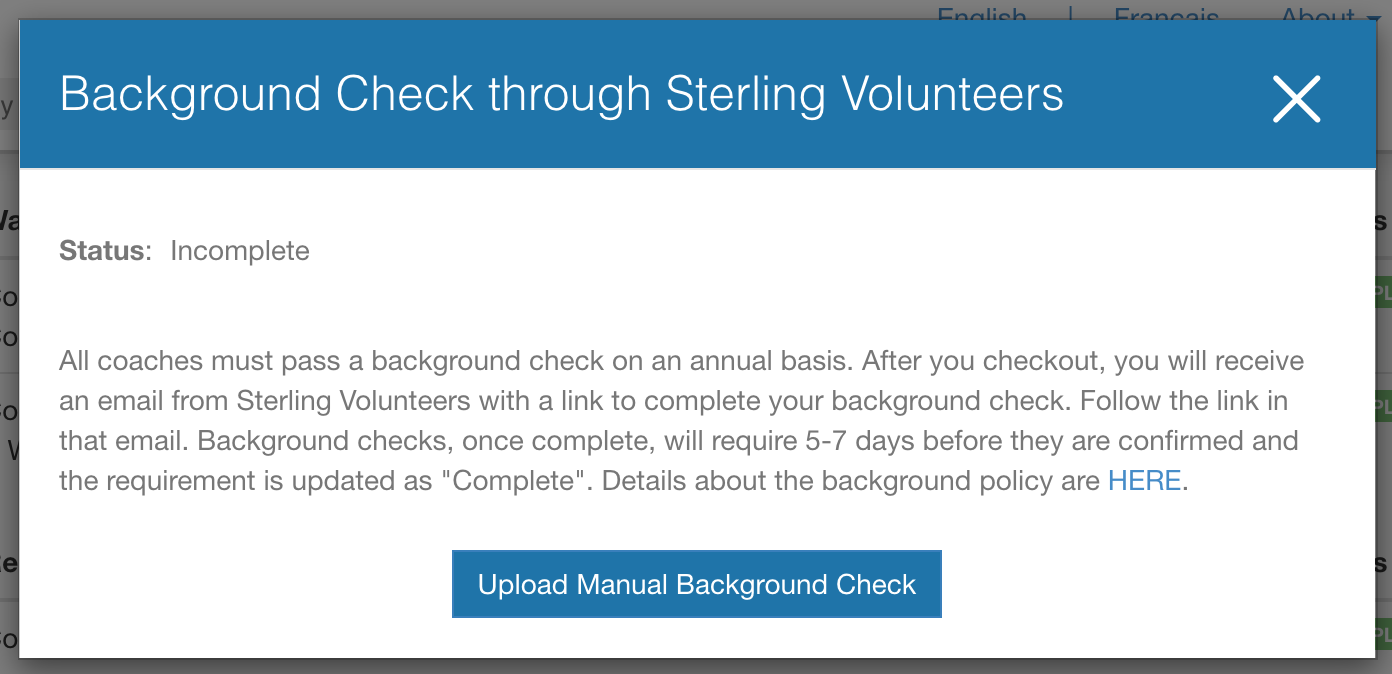Close the Background Check dialog with the X

[x=1296, y=99]
